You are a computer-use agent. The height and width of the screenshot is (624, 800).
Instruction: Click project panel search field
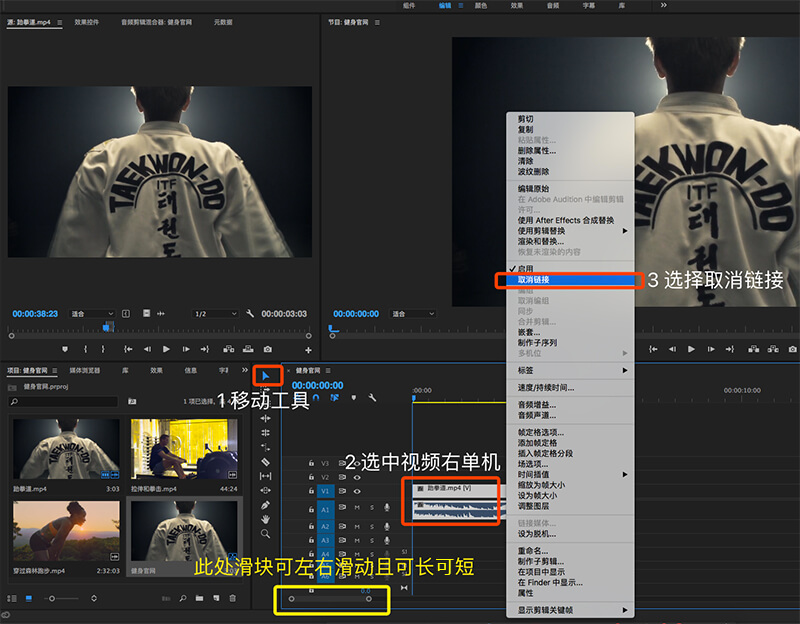tap(63, 402)
